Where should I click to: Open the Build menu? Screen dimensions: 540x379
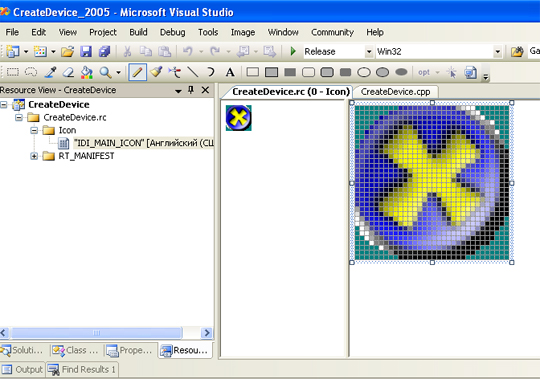[138, 32]
